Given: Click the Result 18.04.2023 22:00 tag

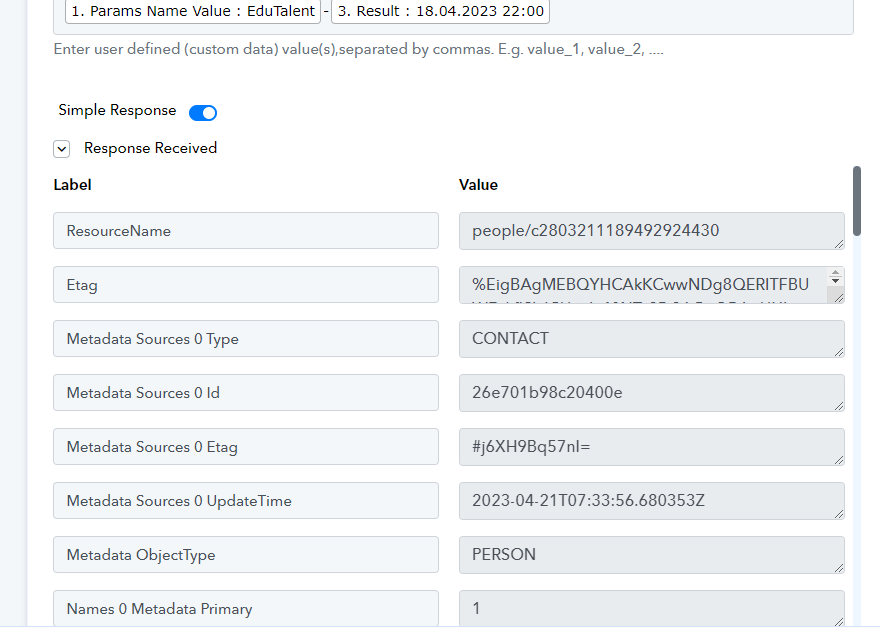Looking at the screenshot, I should click(x=439, y=11).
